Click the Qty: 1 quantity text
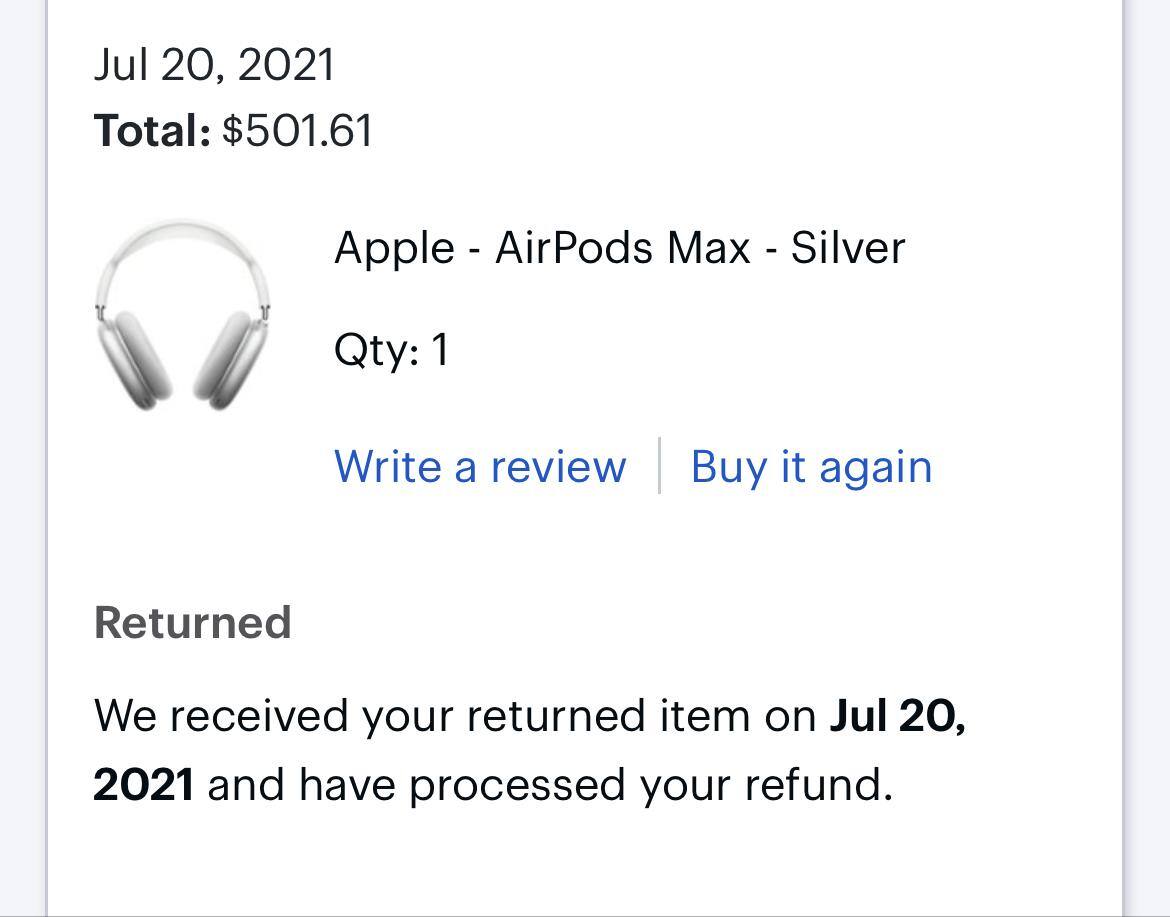The width and height of the screenshot is (1170, 917). pos(392,350)
